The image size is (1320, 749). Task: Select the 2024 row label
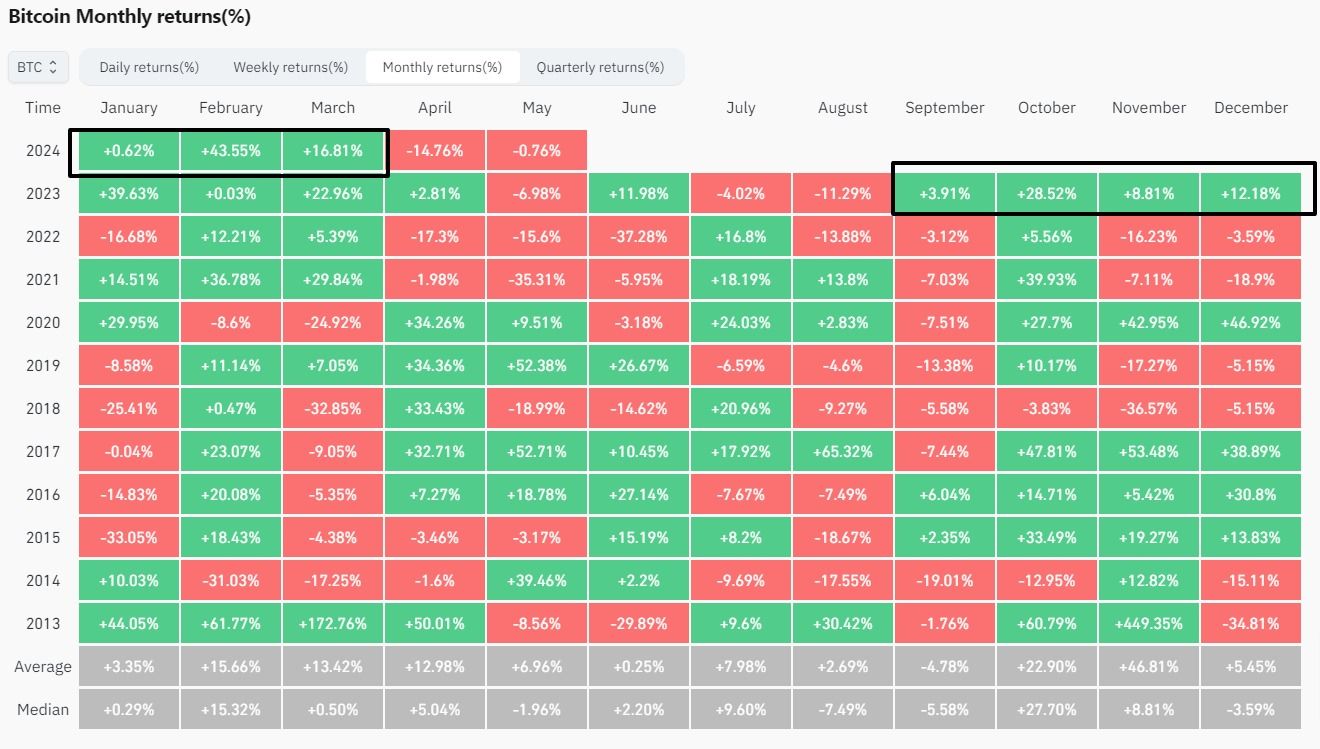pyautogui.click(x=43, y=151)
